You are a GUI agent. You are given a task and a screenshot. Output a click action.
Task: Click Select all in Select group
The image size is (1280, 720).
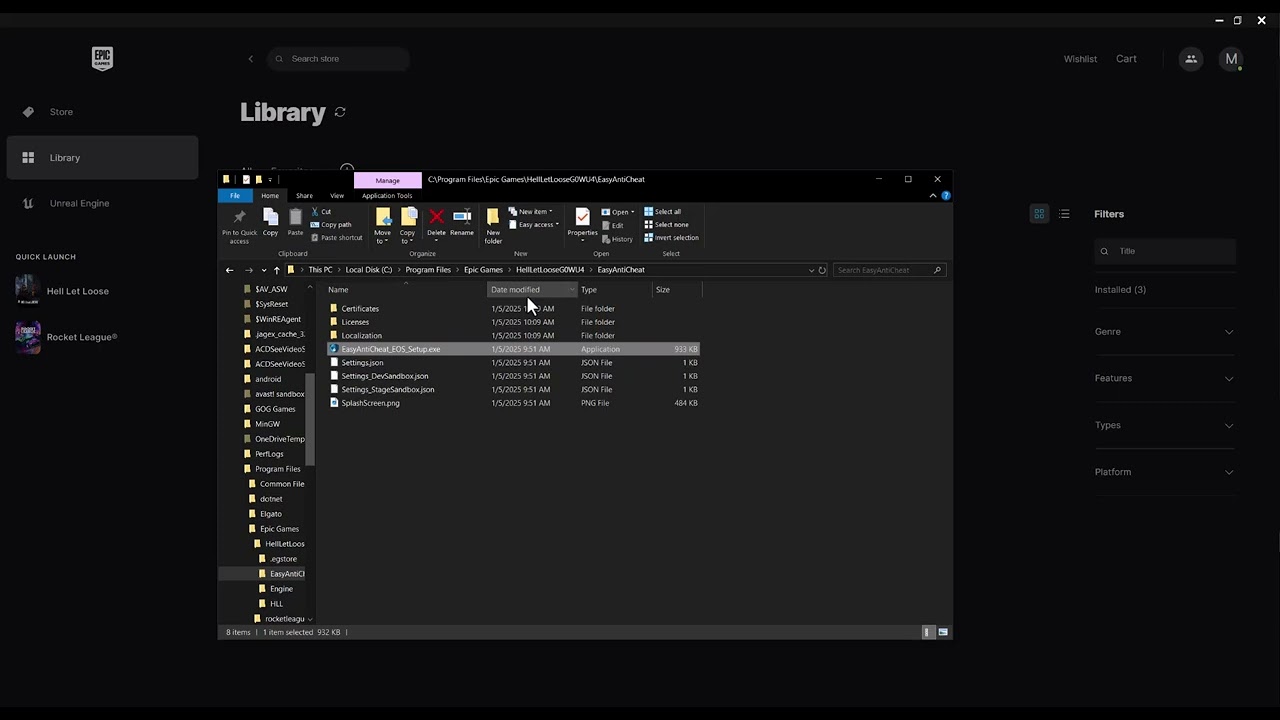click(663, 211)
